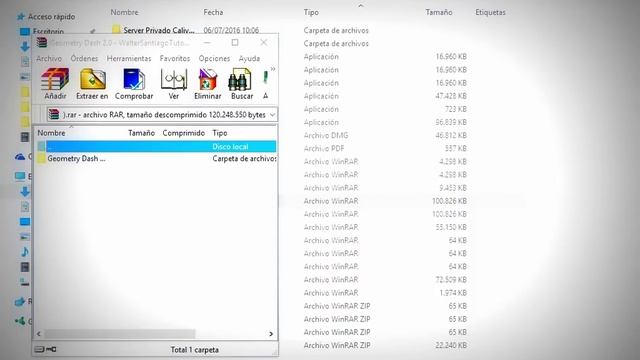Sort by Tipo column in WinRAR list

[x=220, y=133]
